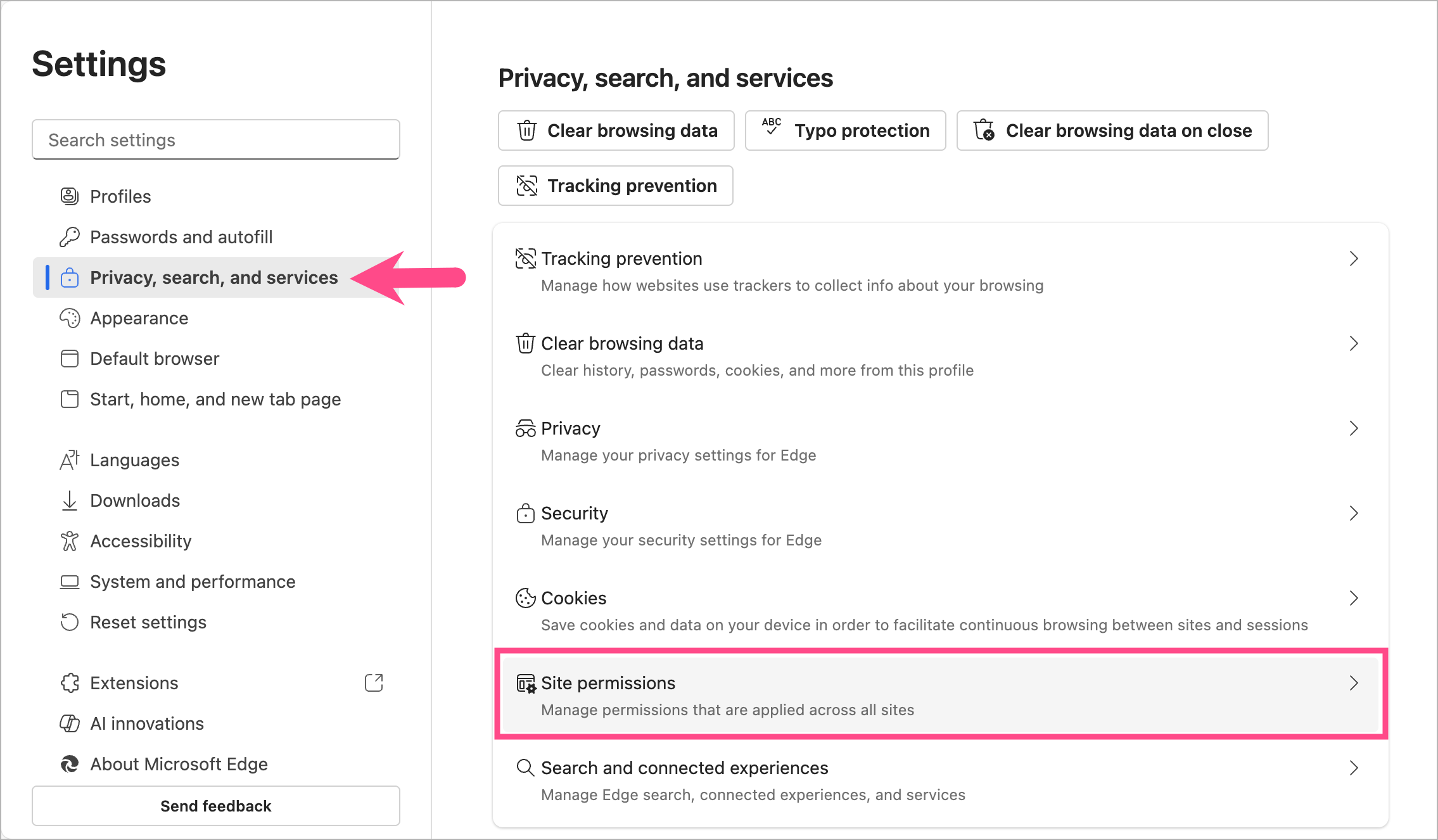Viewport: 1438px width, 840px height.
Task: Click the Downloads arrow icon
Action: (70, 500)
